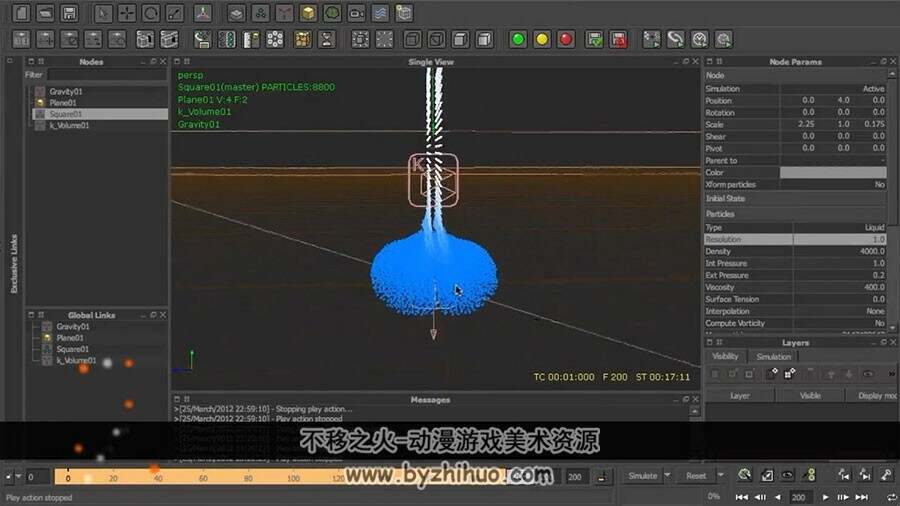The height and width of the screenshot is (506, 900).
Task: Select Square01 in Global Links
Action: pos(72,349)
